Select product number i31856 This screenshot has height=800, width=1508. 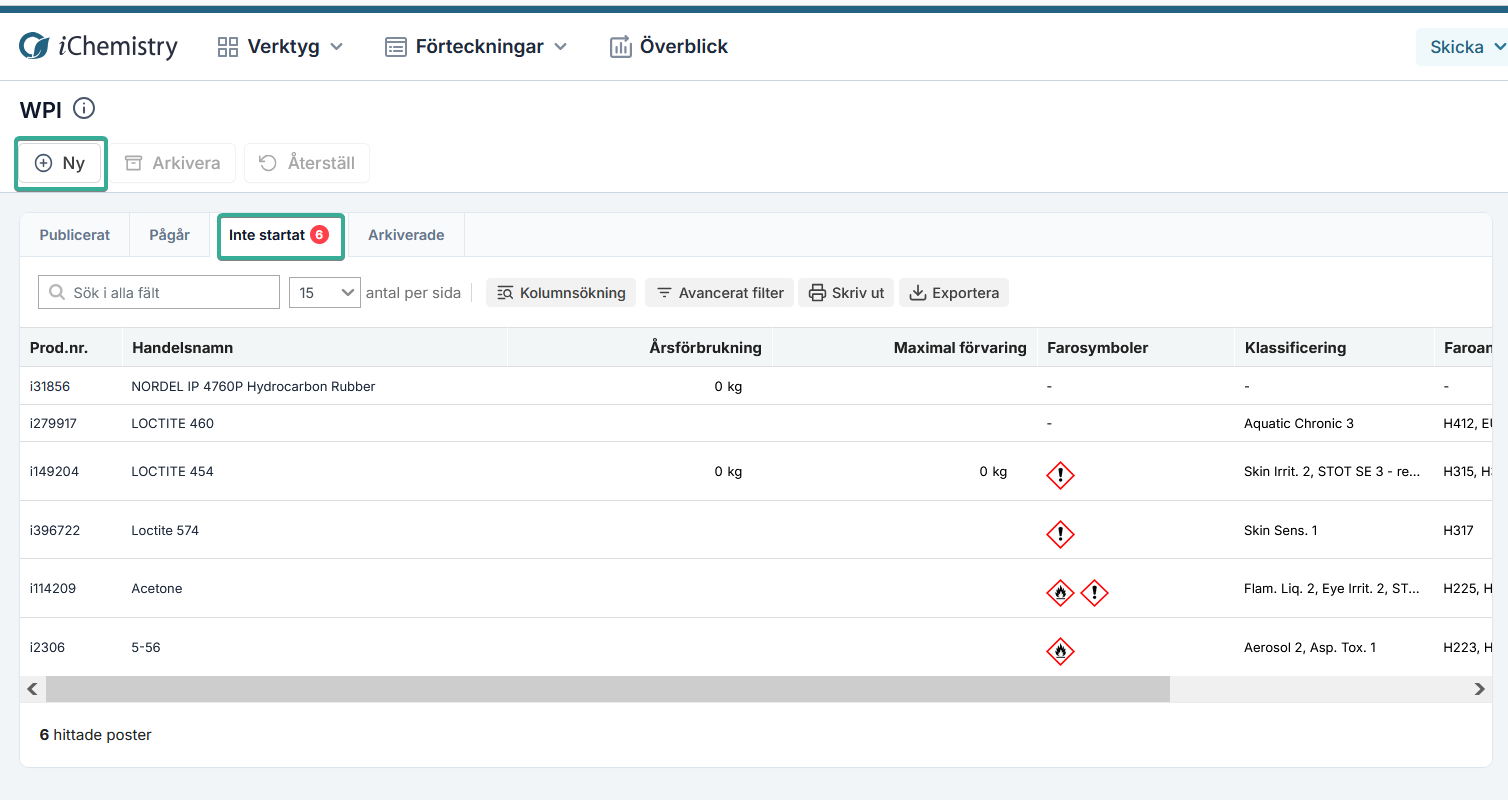click(50, 386)
